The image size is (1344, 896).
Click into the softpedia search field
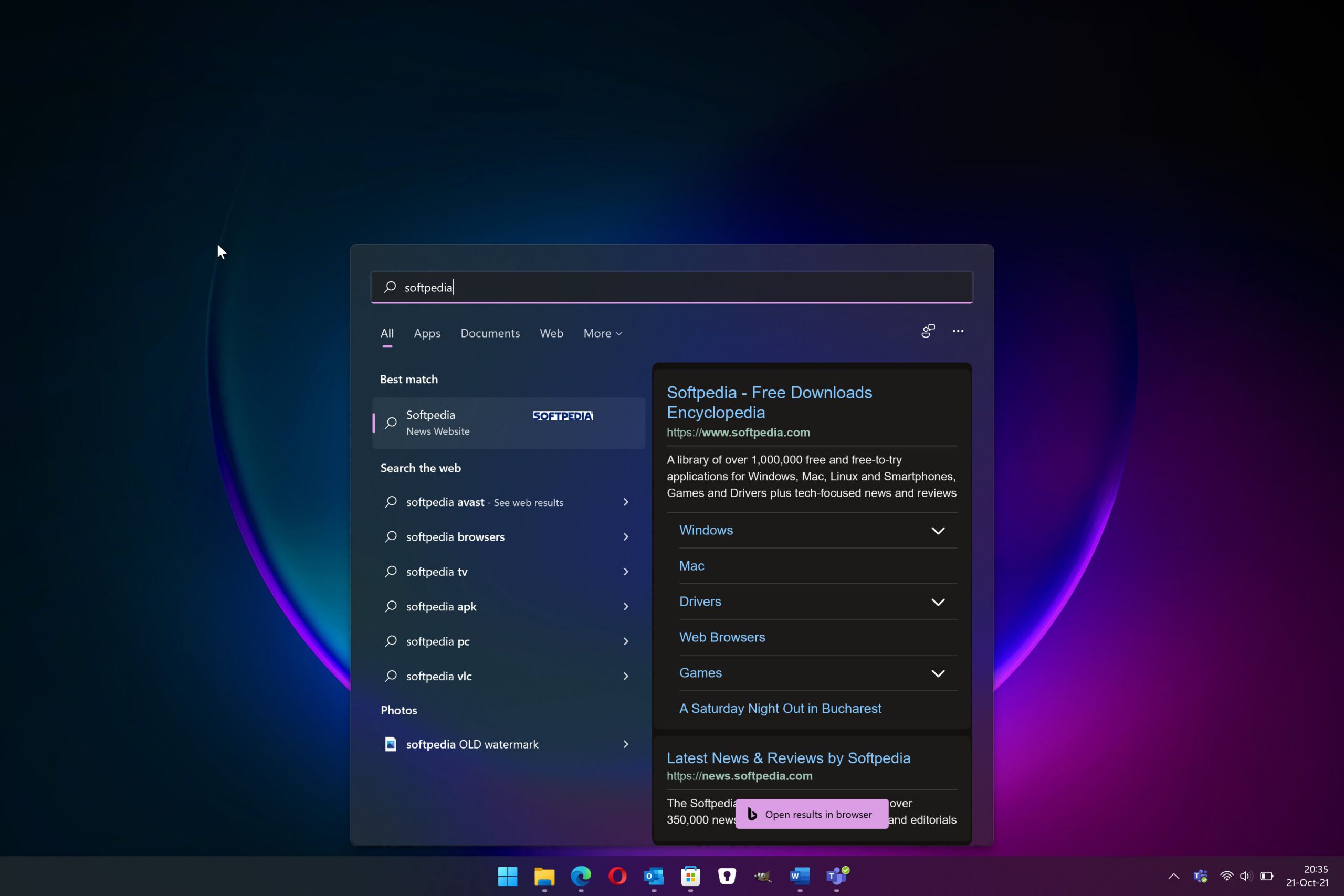coord(672,287)
